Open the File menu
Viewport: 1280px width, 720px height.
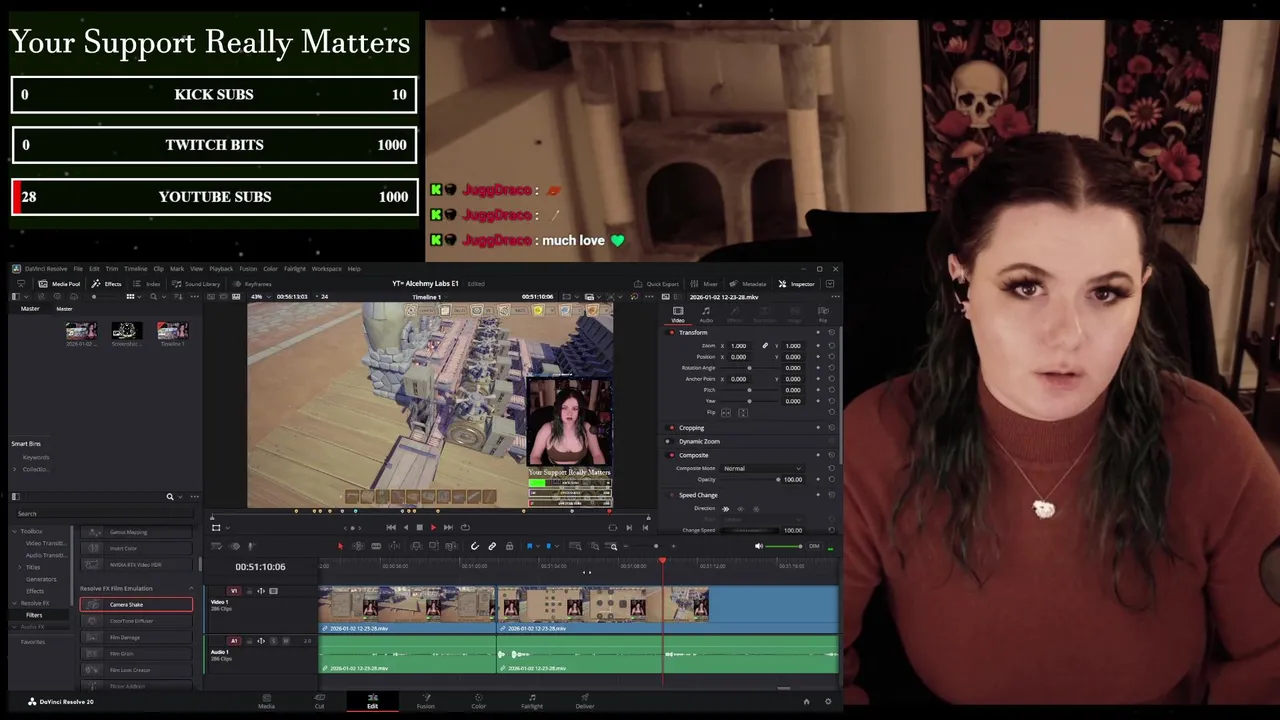coord(78,269)
